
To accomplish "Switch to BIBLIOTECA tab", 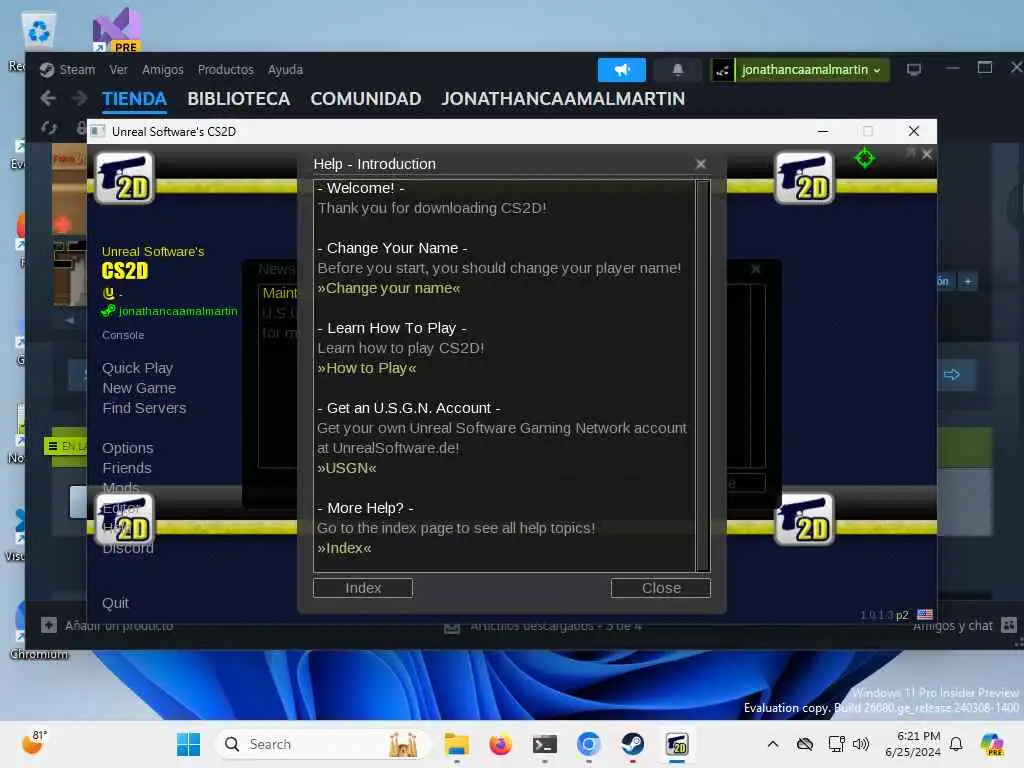I will (x=238, y=99).
